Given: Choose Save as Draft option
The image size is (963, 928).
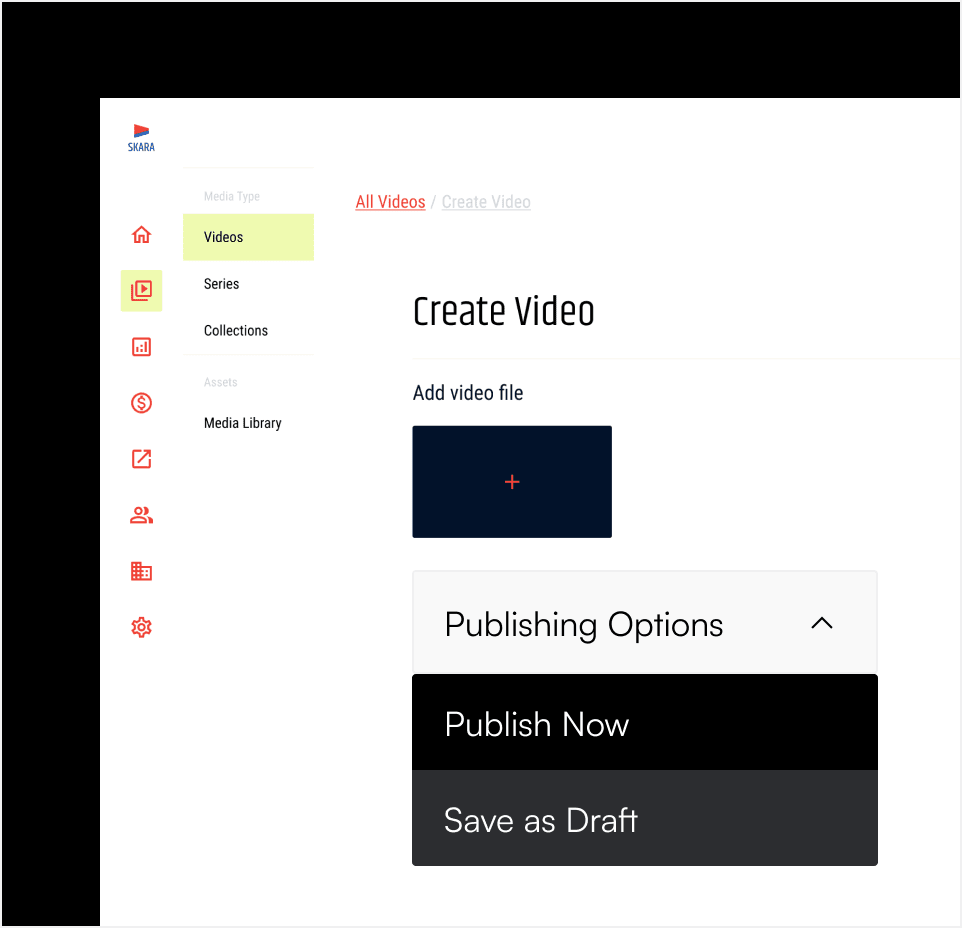Looking at the screenshot, I should tap(645, 818).
